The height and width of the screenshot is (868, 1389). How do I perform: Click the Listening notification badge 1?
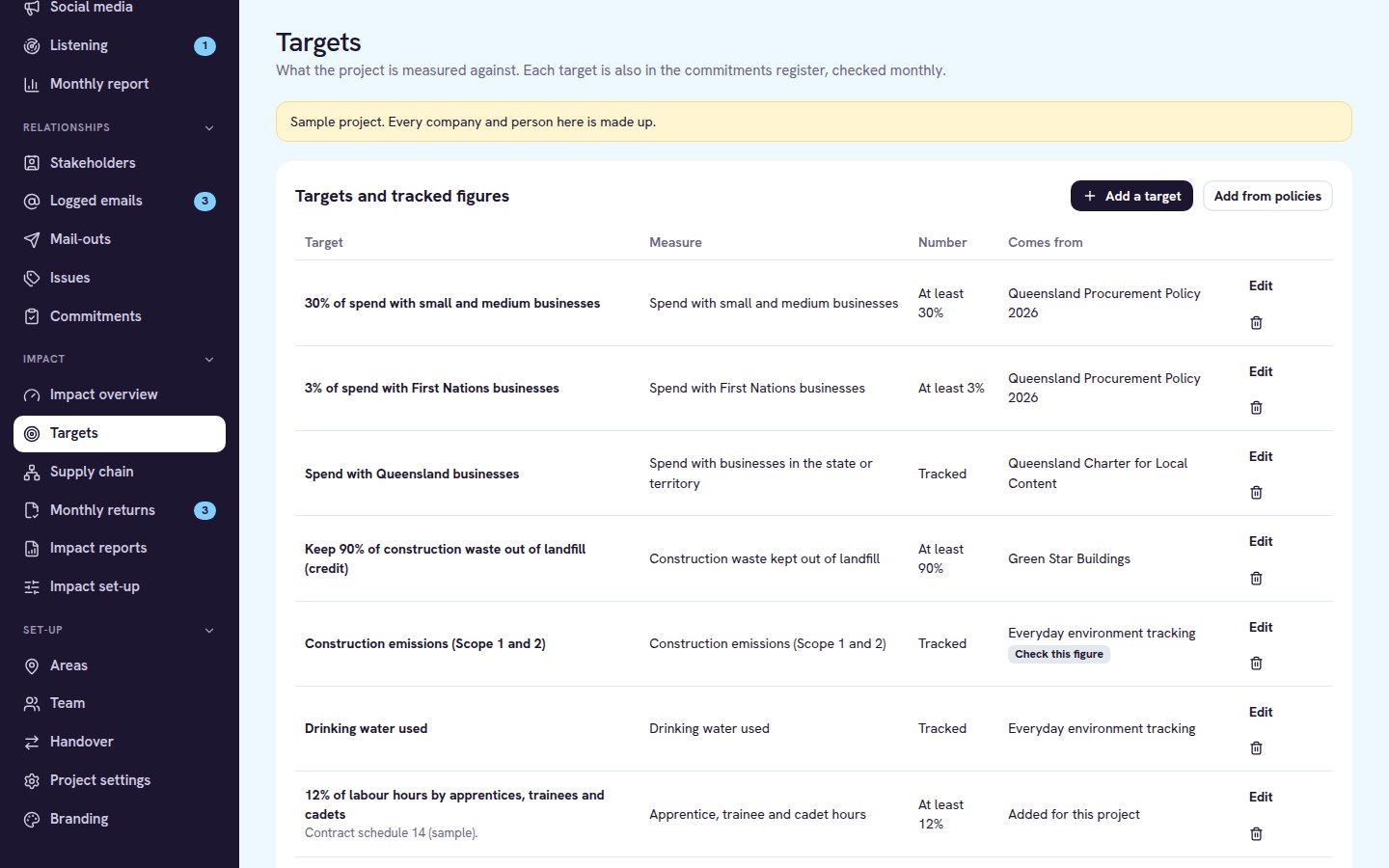pos(204,45)
